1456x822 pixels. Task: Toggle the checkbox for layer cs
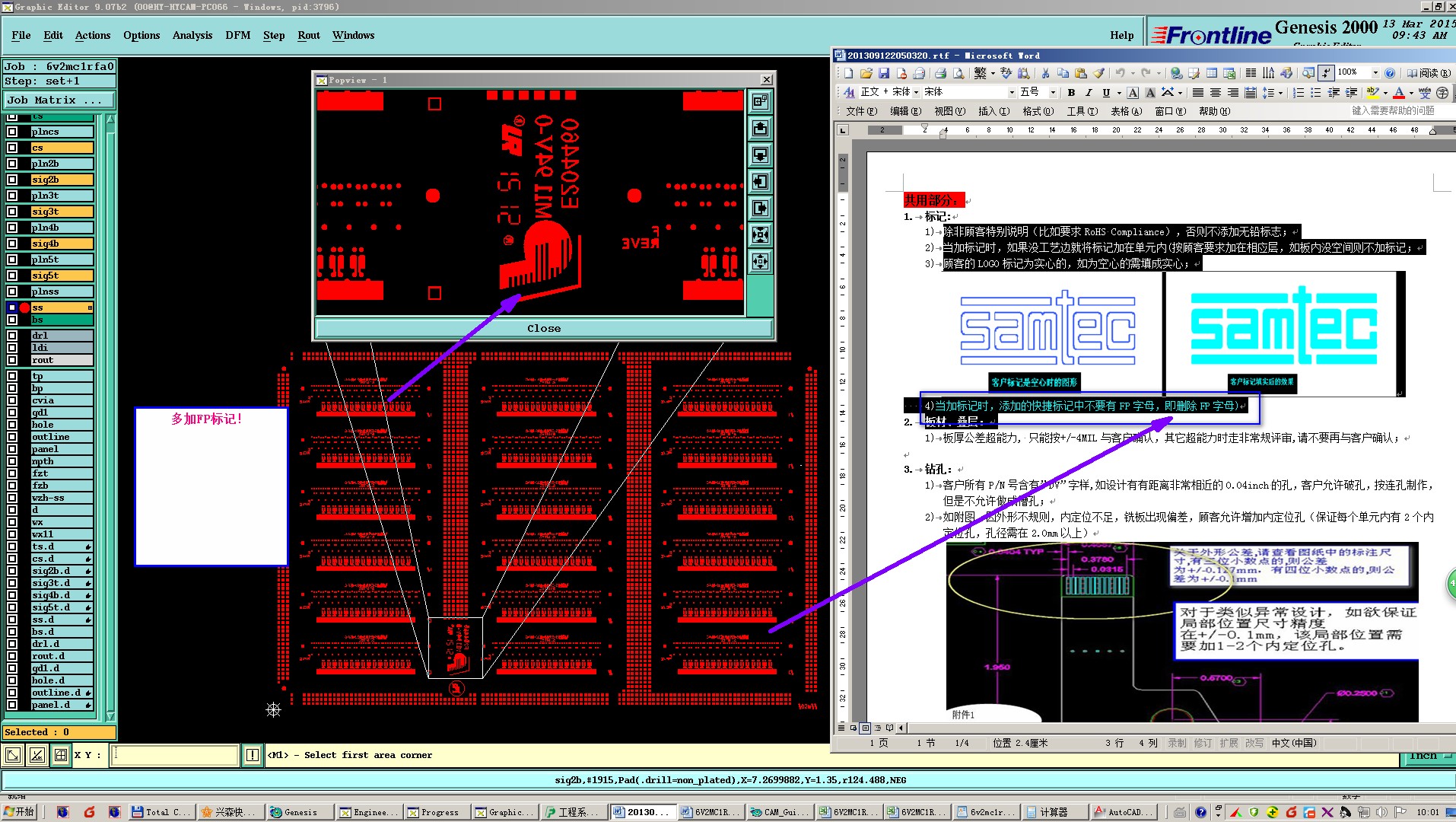tap(12, 148)
